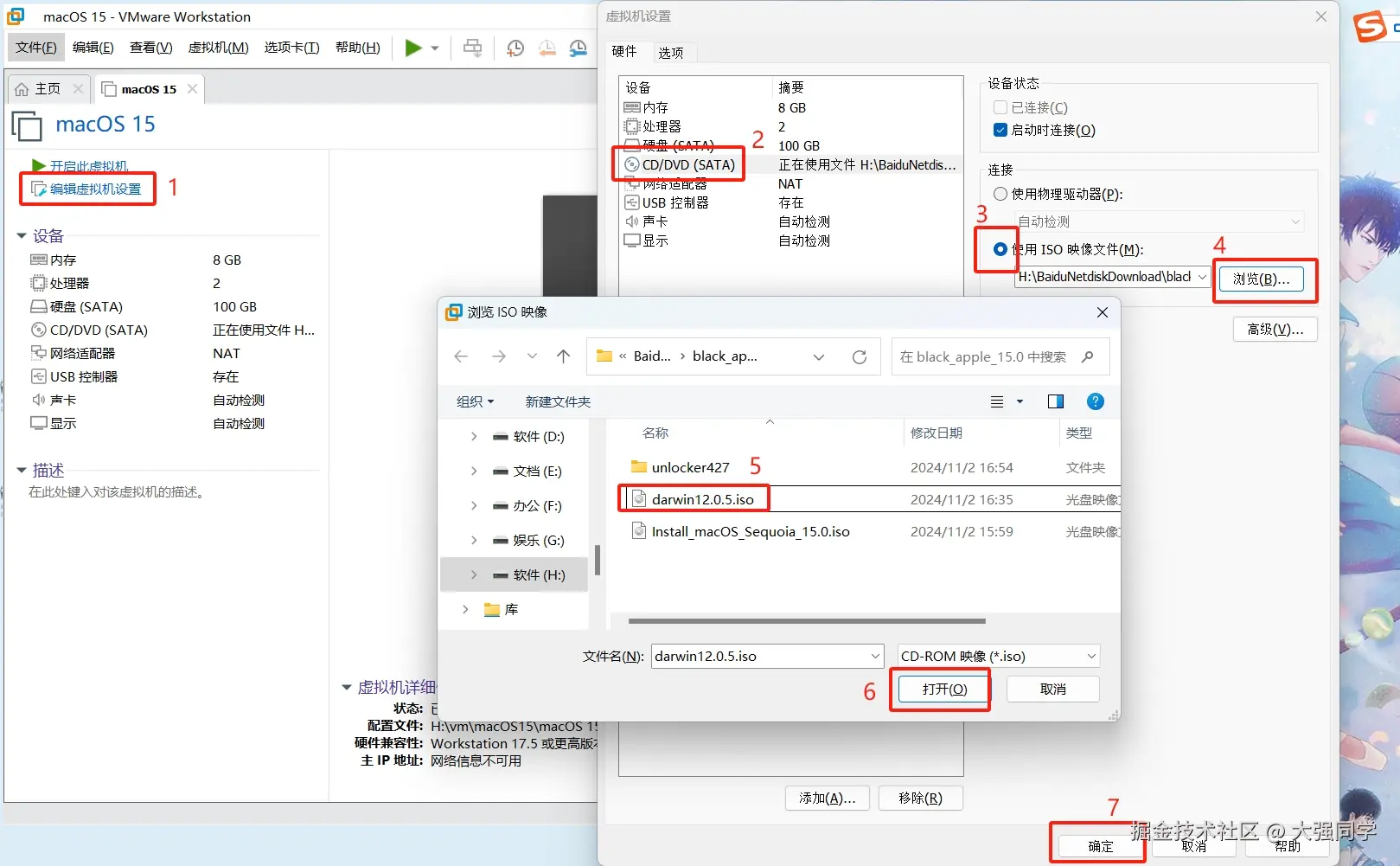Viewport: 1400px width, 866px height.
Task: Collapse the 设备 section in VMware window
Action: 22,236
